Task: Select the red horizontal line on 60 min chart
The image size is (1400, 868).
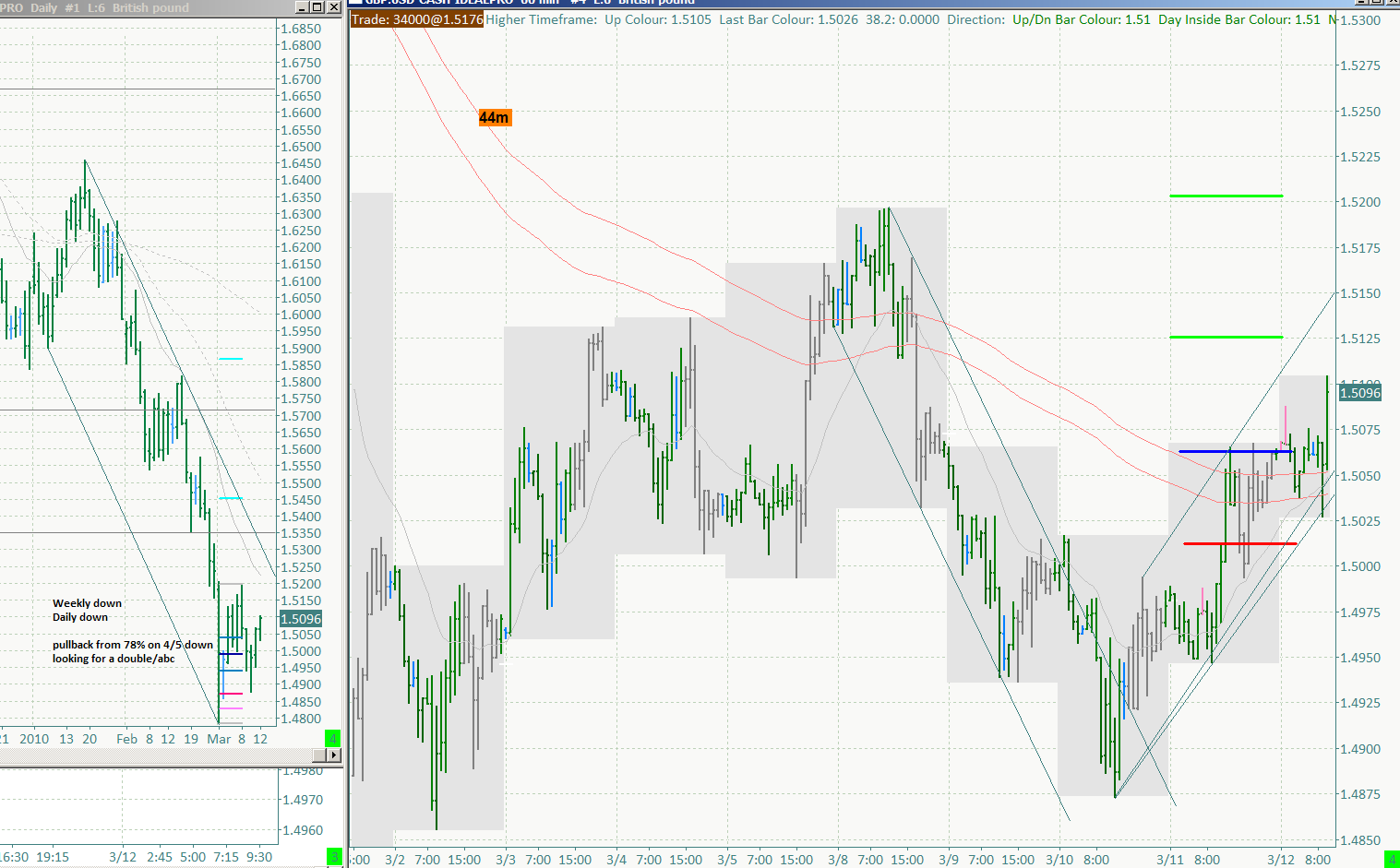Action: 1240,543
